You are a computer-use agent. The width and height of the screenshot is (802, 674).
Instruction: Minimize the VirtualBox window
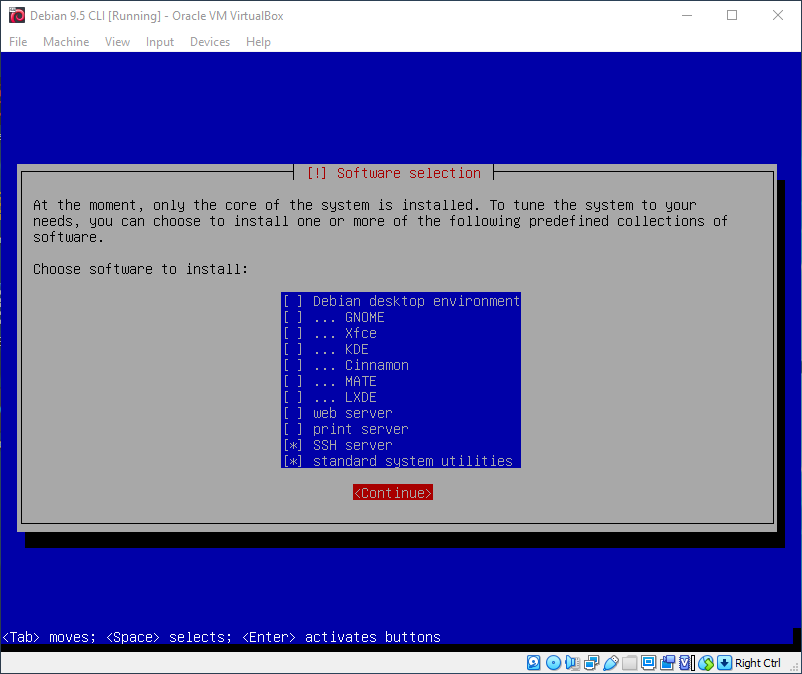coord(687,15)
